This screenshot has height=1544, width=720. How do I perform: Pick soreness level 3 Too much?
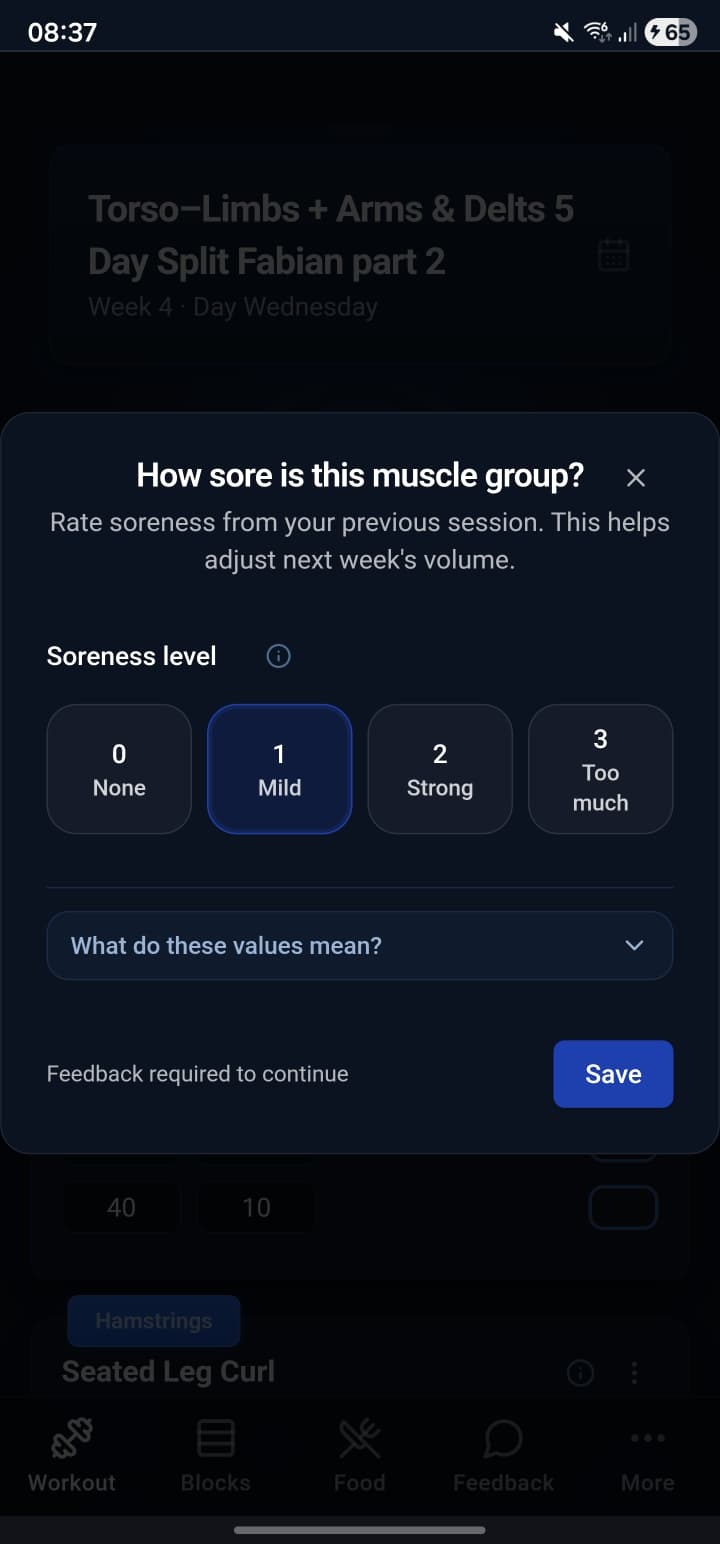tap(600, 768)
